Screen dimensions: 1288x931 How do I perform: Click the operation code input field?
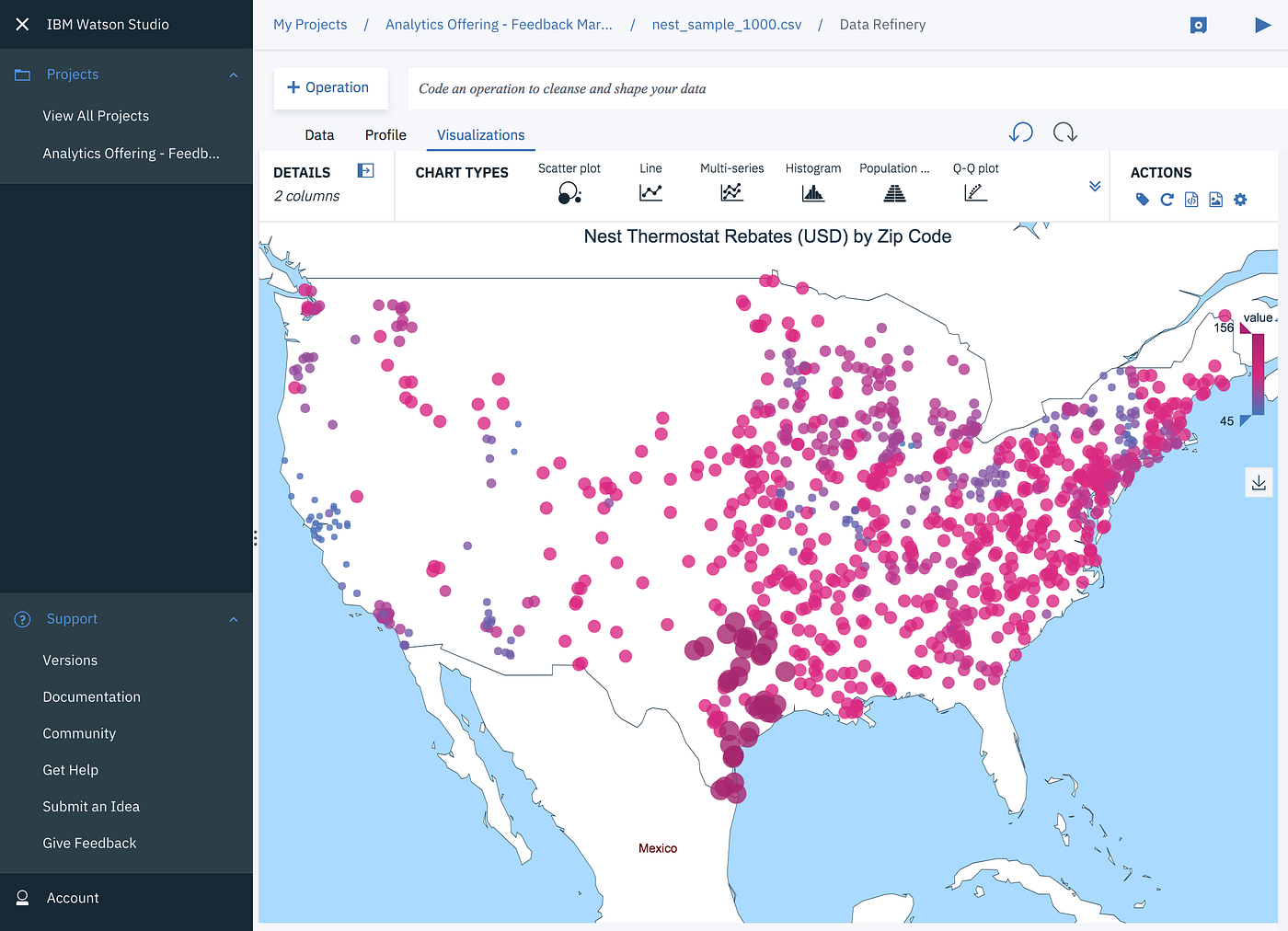(x=847, y=88)
